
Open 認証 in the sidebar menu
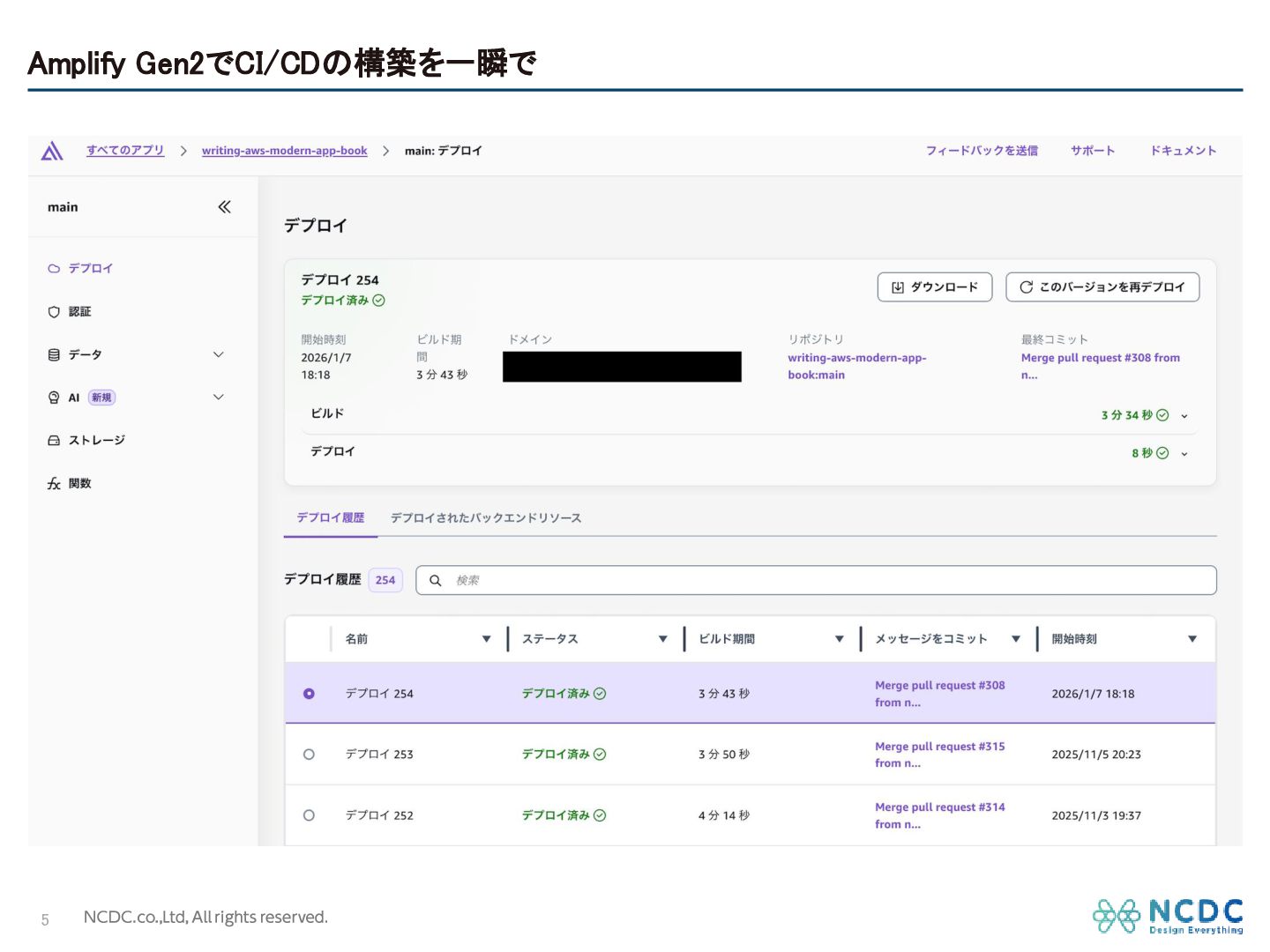[80, 312]
